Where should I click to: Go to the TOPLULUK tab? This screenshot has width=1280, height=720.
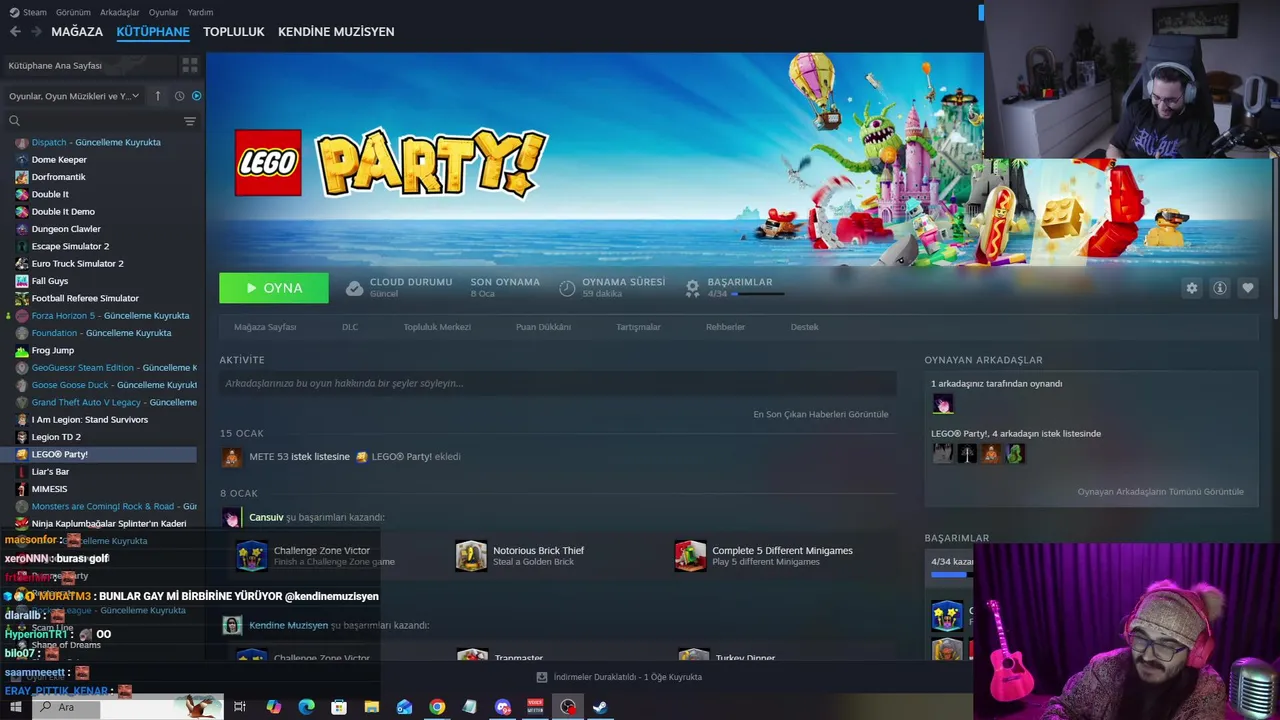coord(233,31)
